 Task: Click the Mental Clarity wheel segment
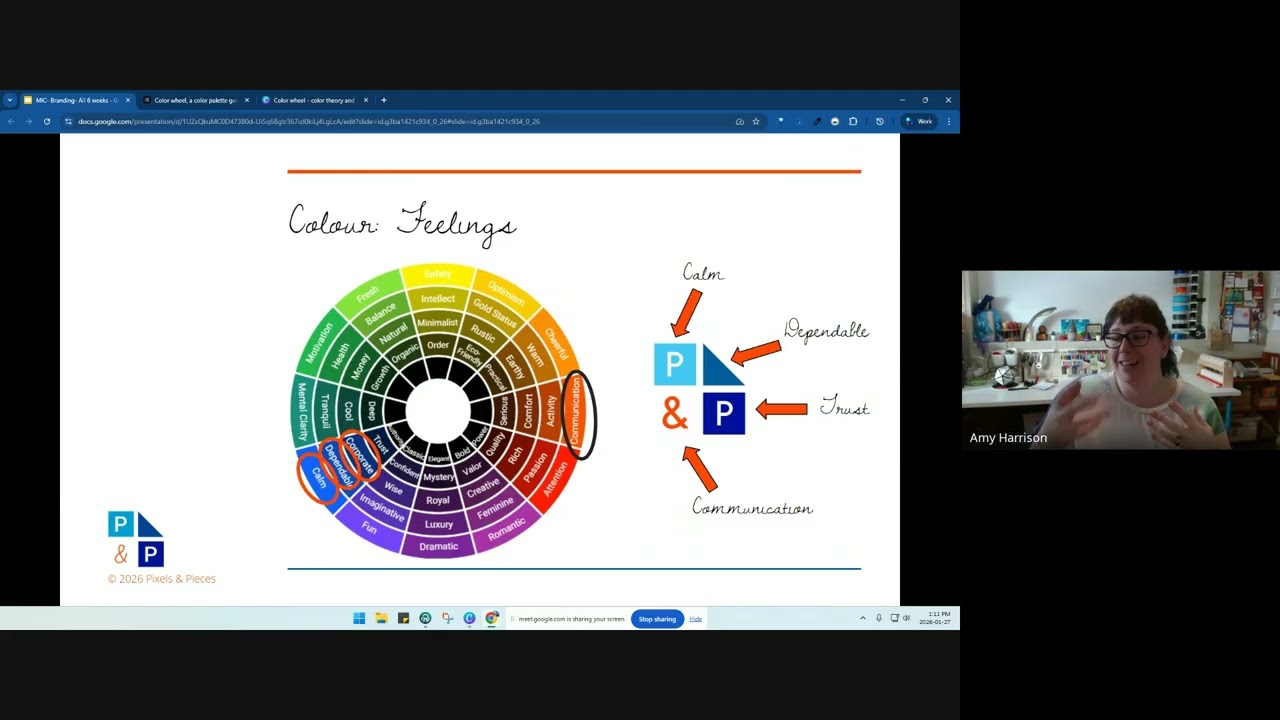[x=302, y=412]
